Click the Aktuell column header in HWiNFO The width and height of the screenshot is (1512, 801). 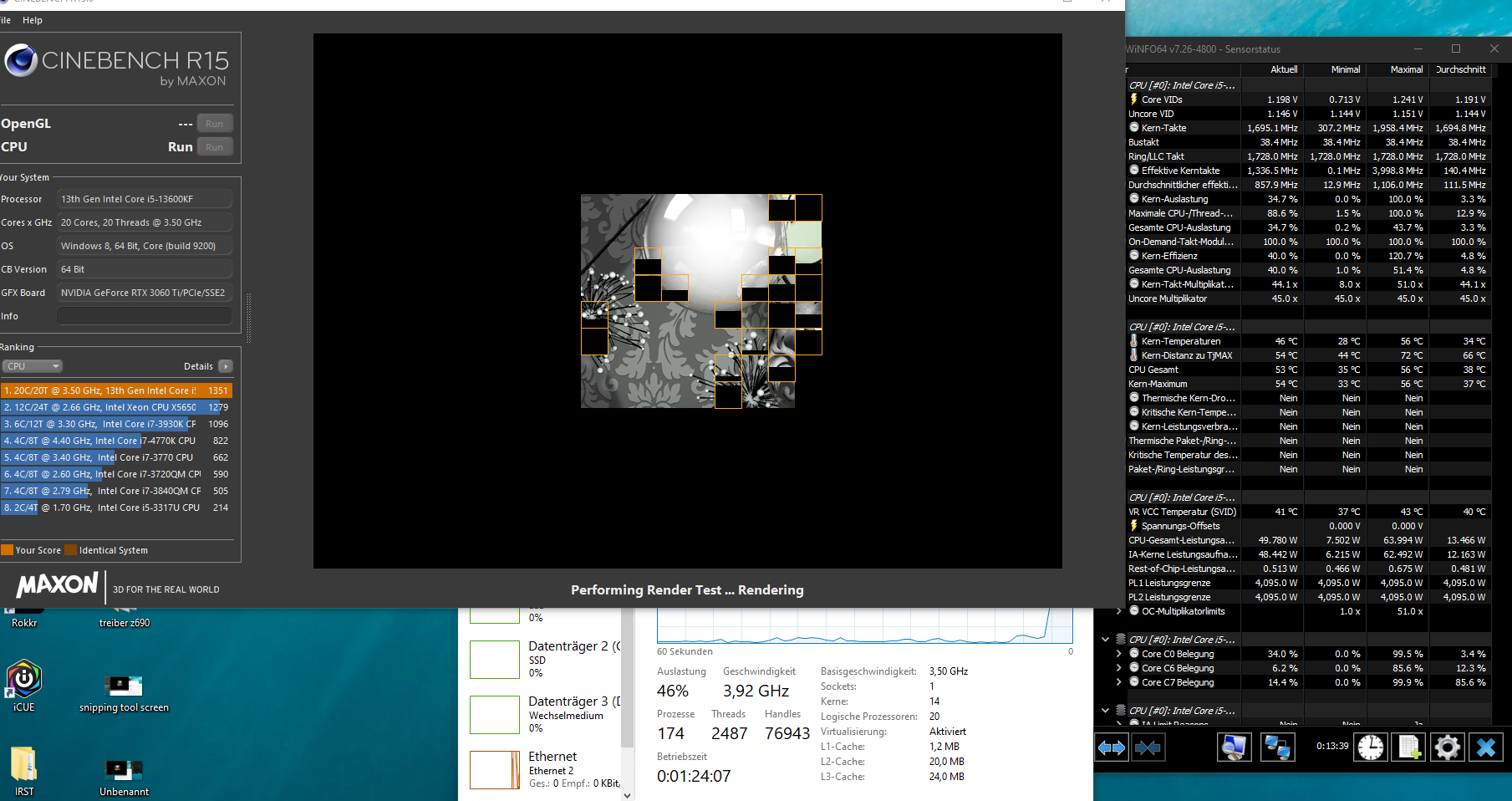point(1272,69)
